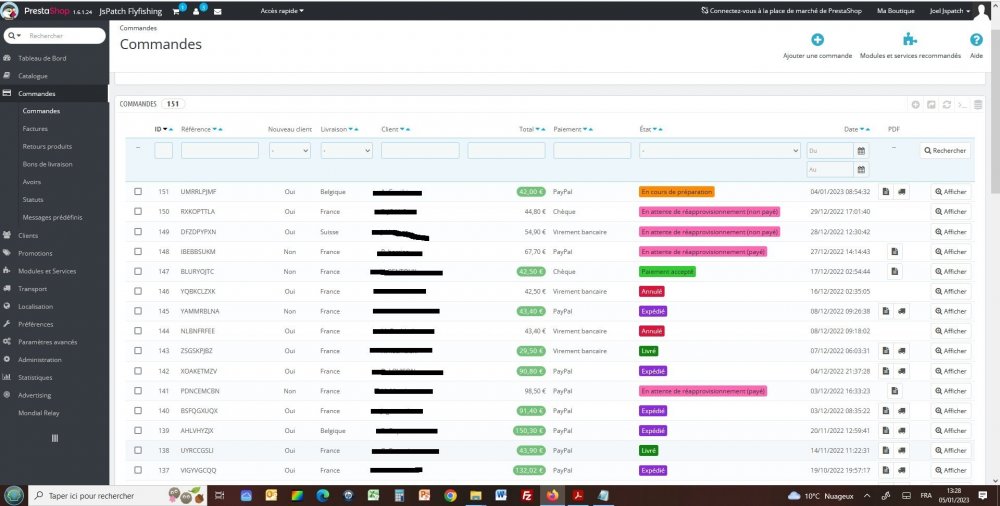Open the Accès rapide dropdown menu
Image resolution: width=1000 pixels, height=506 pixels.
pyautogui.click(x=282, y=11)
